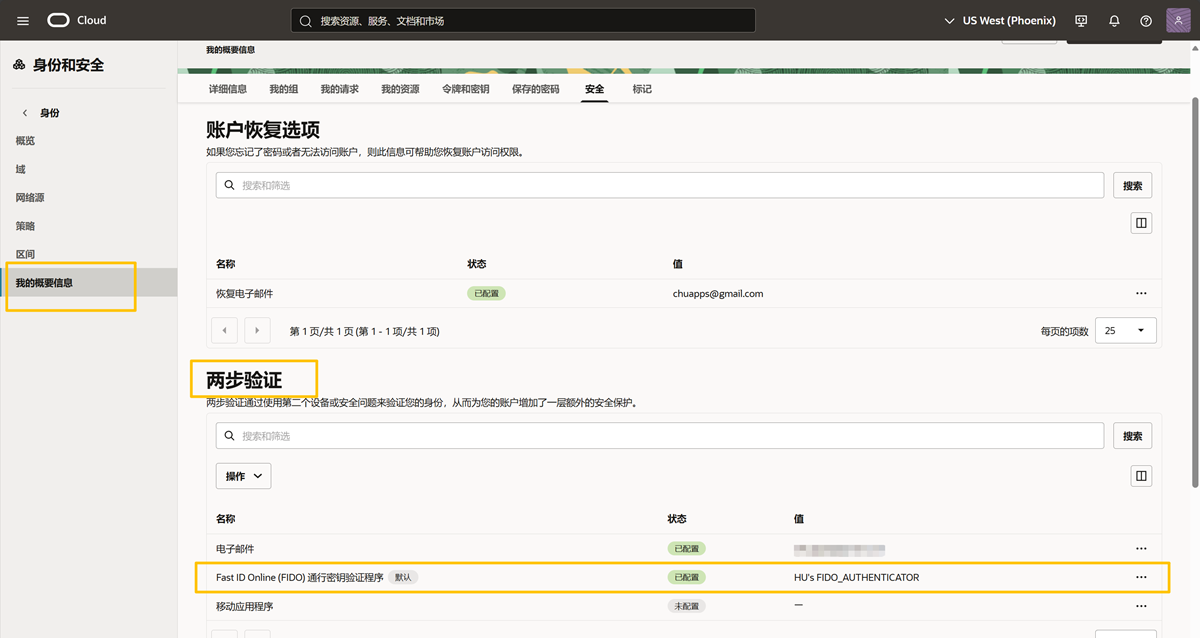The width and height of the screenshot is (1200, 638).
Task: Open actions menu for FIDO authenticator row
Action: 1141,577
